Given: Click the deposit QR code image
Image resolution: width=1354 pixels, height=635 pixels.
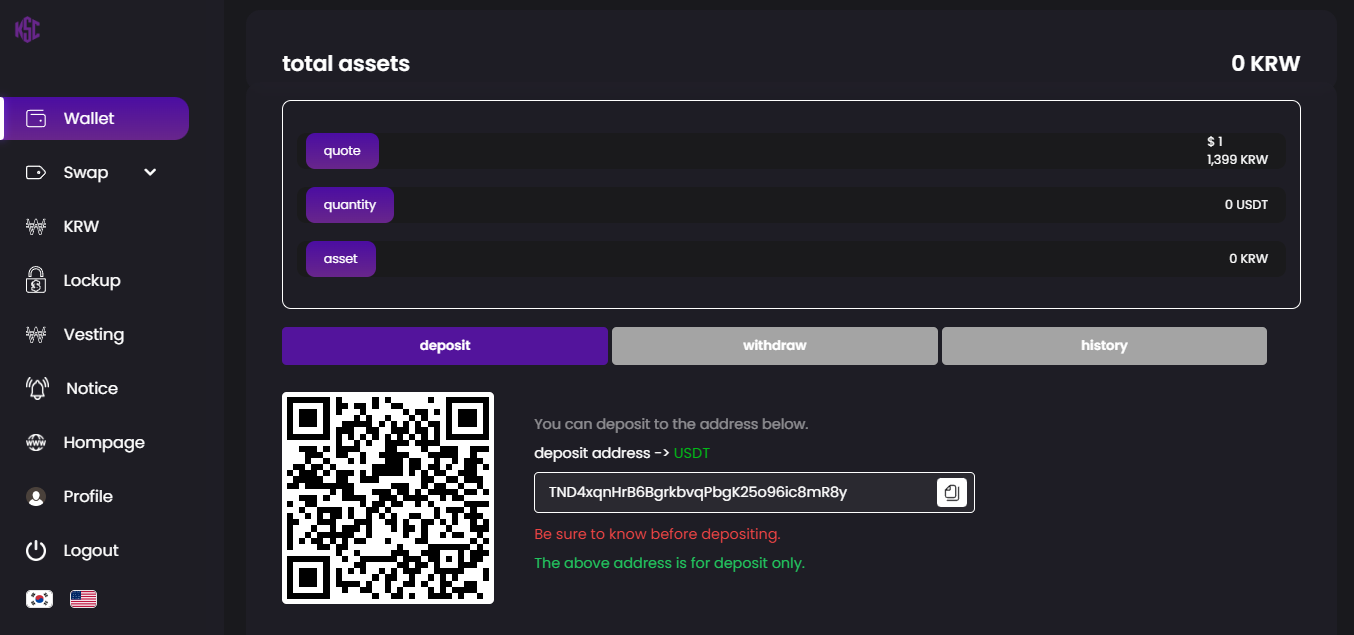Looking at the screenshot, I should (388, 498).
